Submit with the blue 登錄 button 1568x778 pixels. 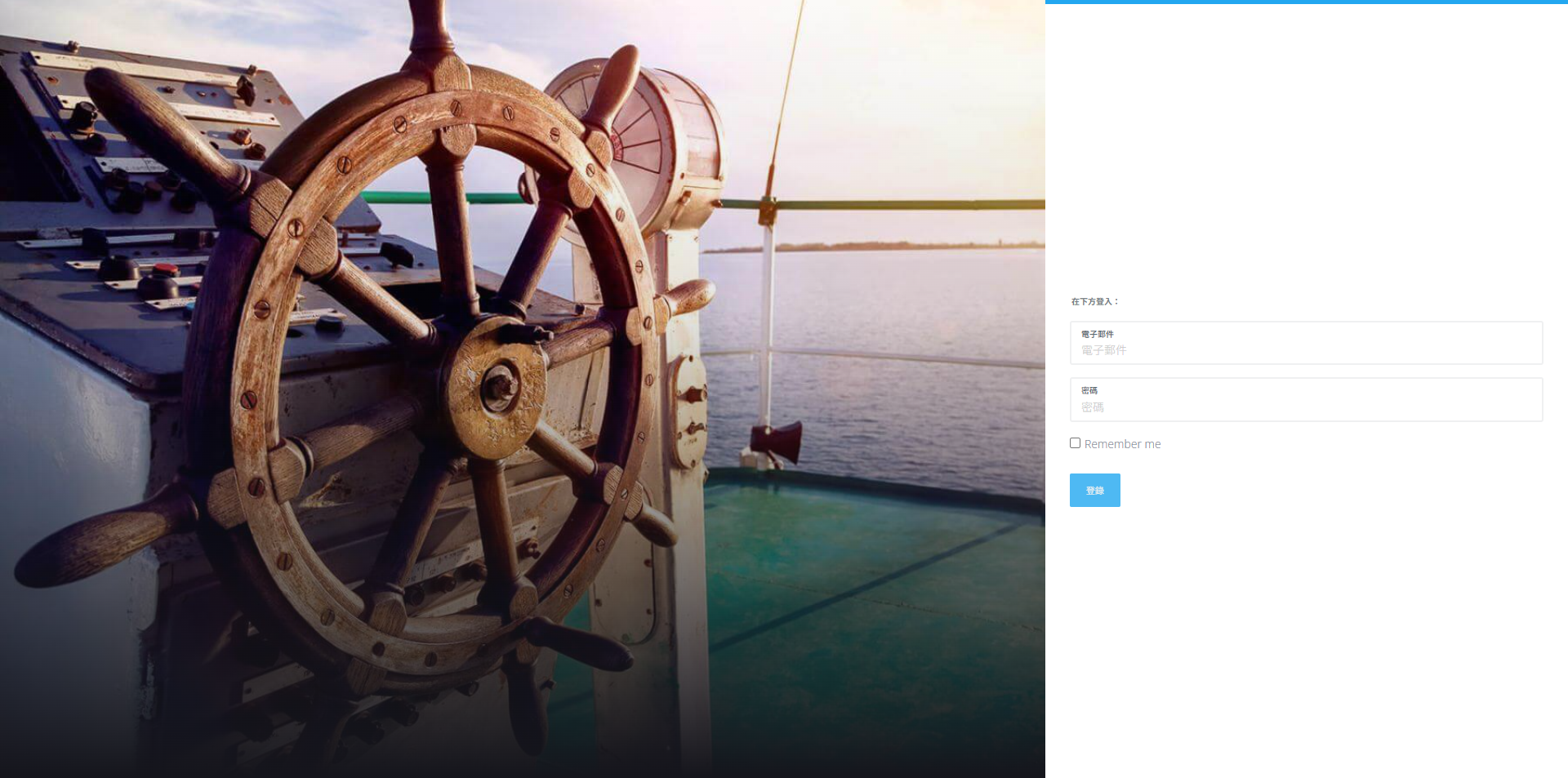[x=1094, y=491]
